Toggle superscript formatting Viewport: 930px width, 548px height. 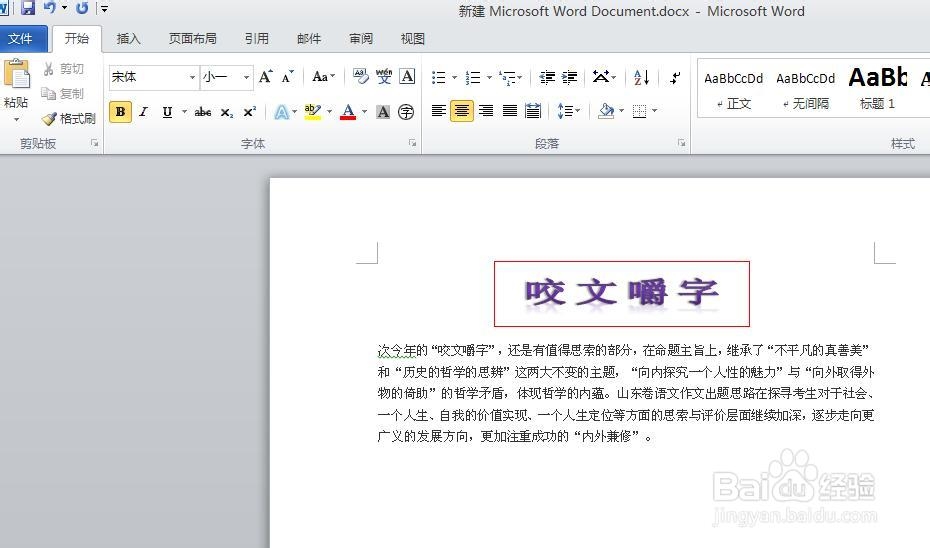click(x=250, y=111)
